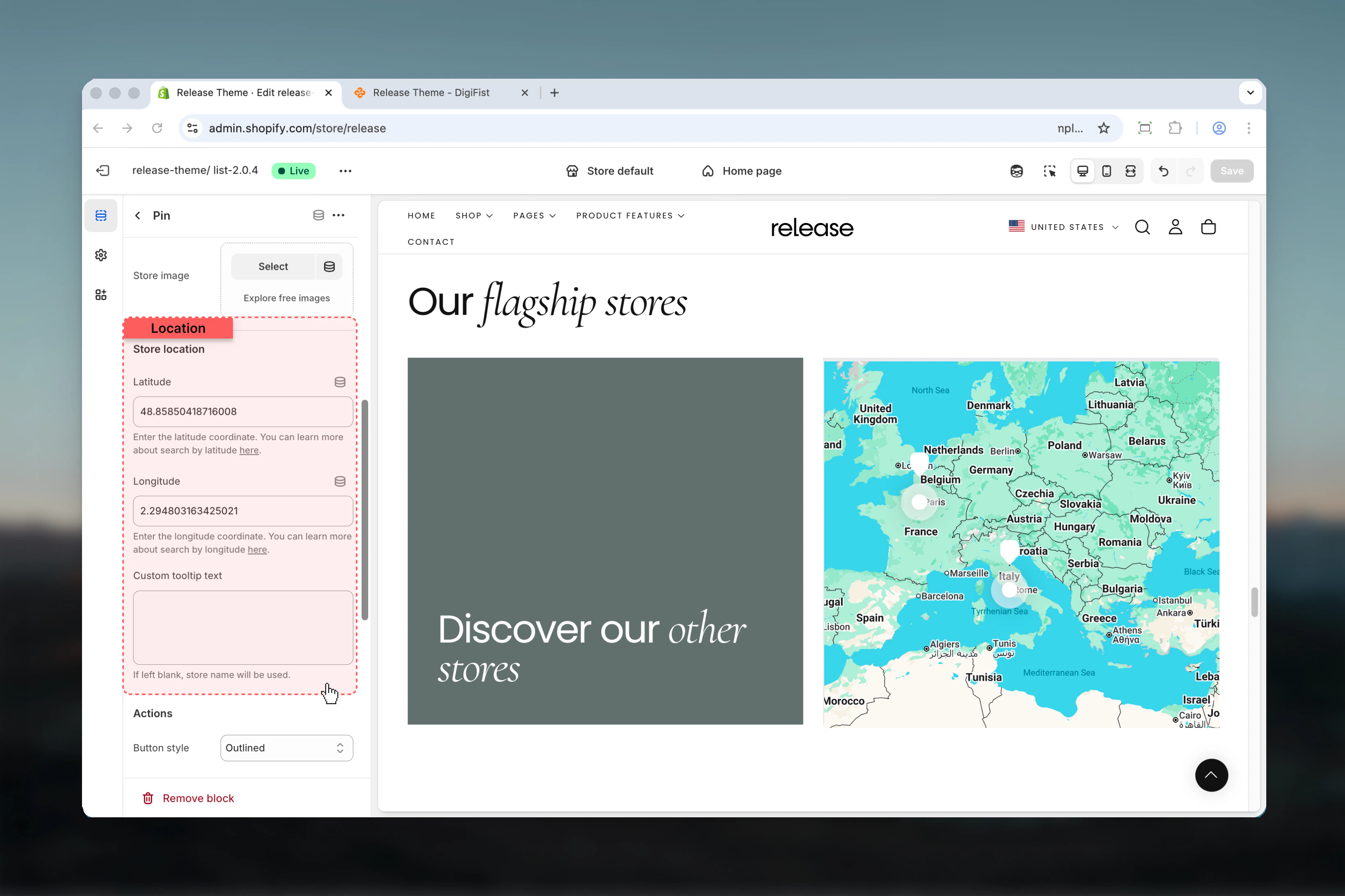Undo the last editor change
Image resolution: width=1345 pixels, height=896 pixels.
[x=1163, y=171]
